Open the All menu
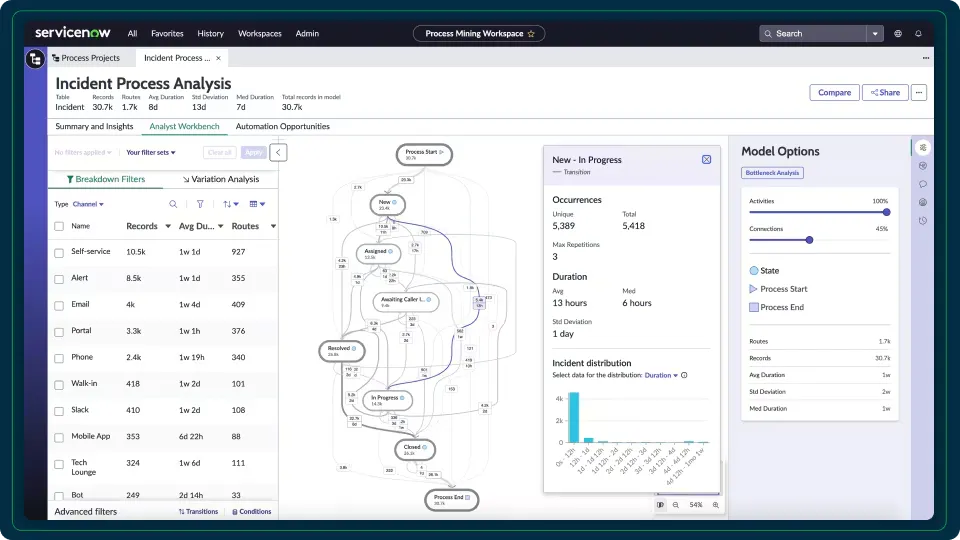This screenshot has height=540, width=960. [132, 34]
